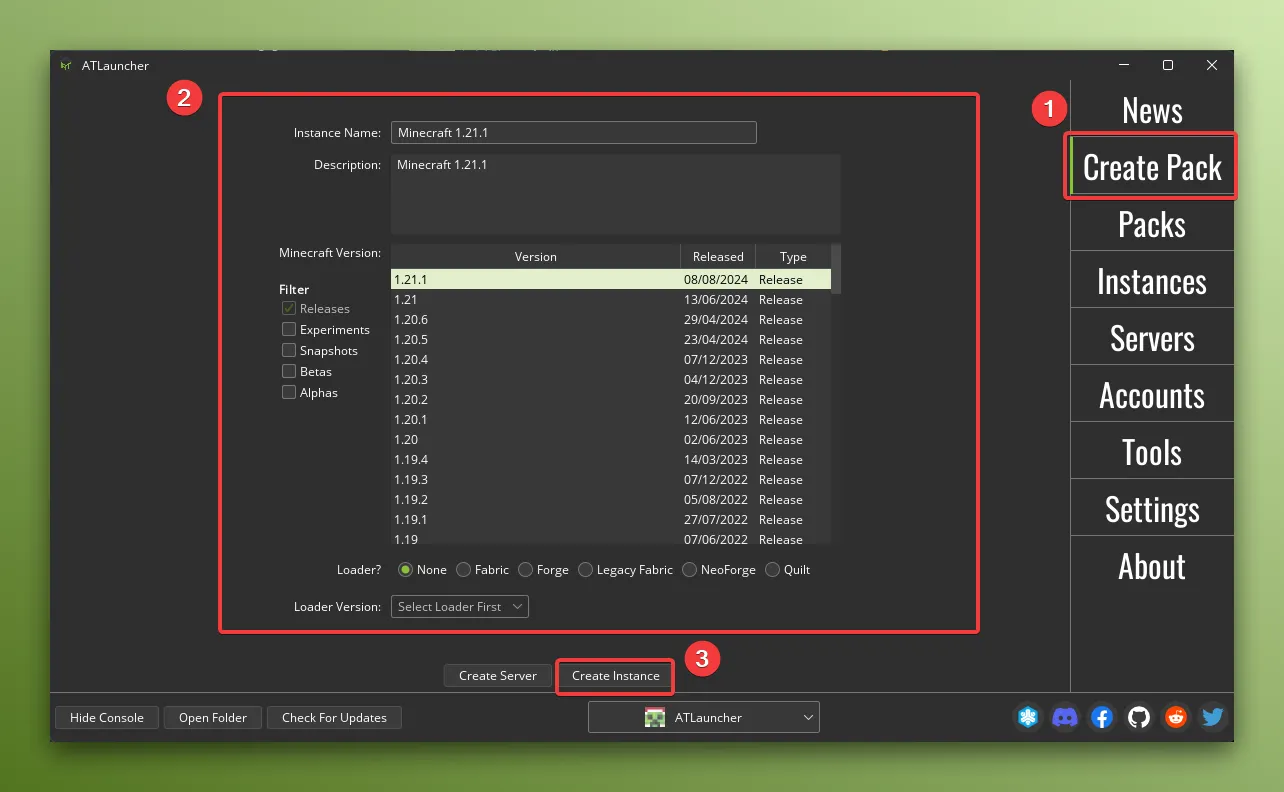
Task: Enable the Snapshots filter checkbox
Action: (x=289, y=351)
